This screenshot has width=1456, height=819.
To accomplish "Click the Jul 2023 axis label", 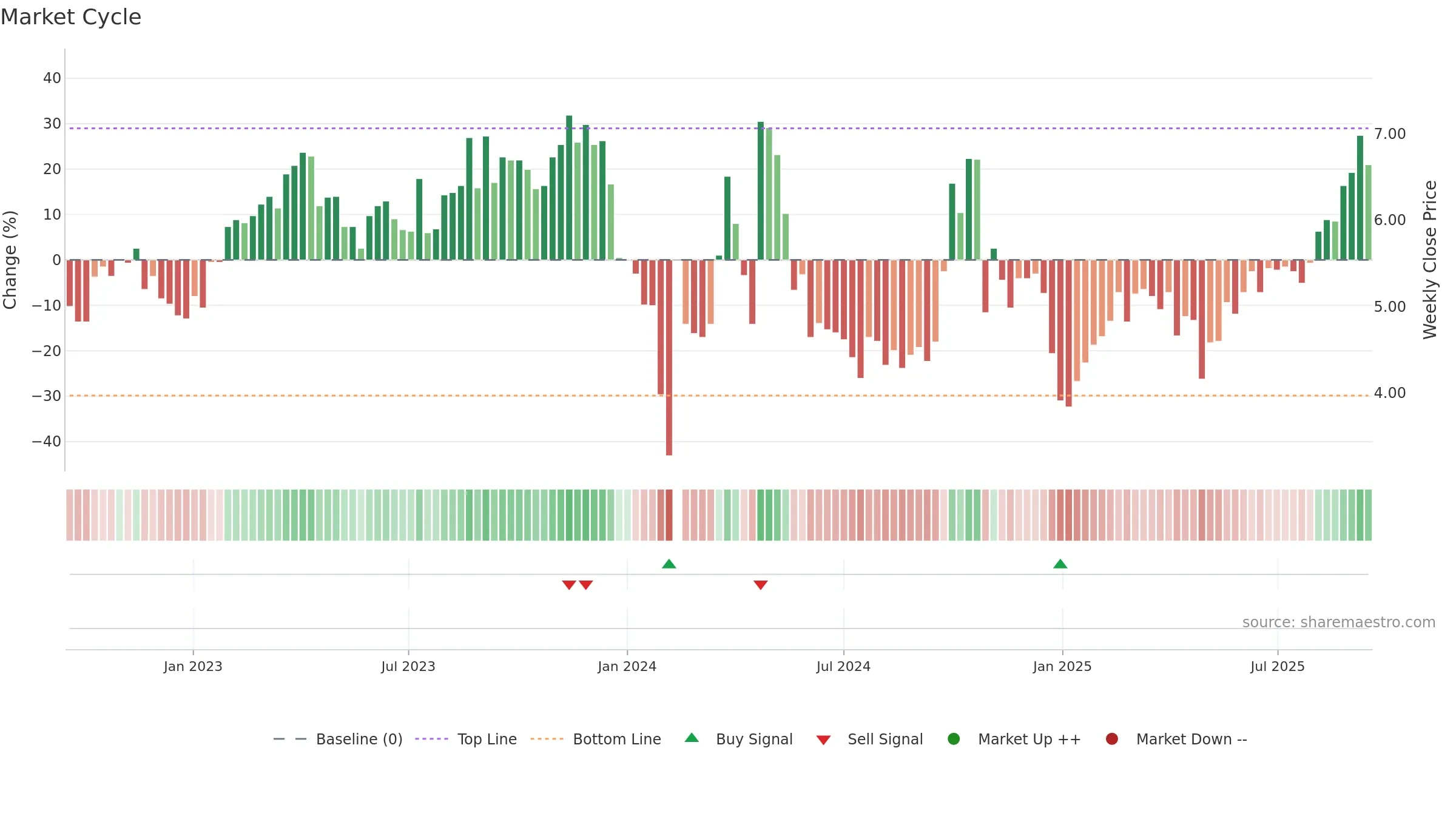I will tap(408, 666).
